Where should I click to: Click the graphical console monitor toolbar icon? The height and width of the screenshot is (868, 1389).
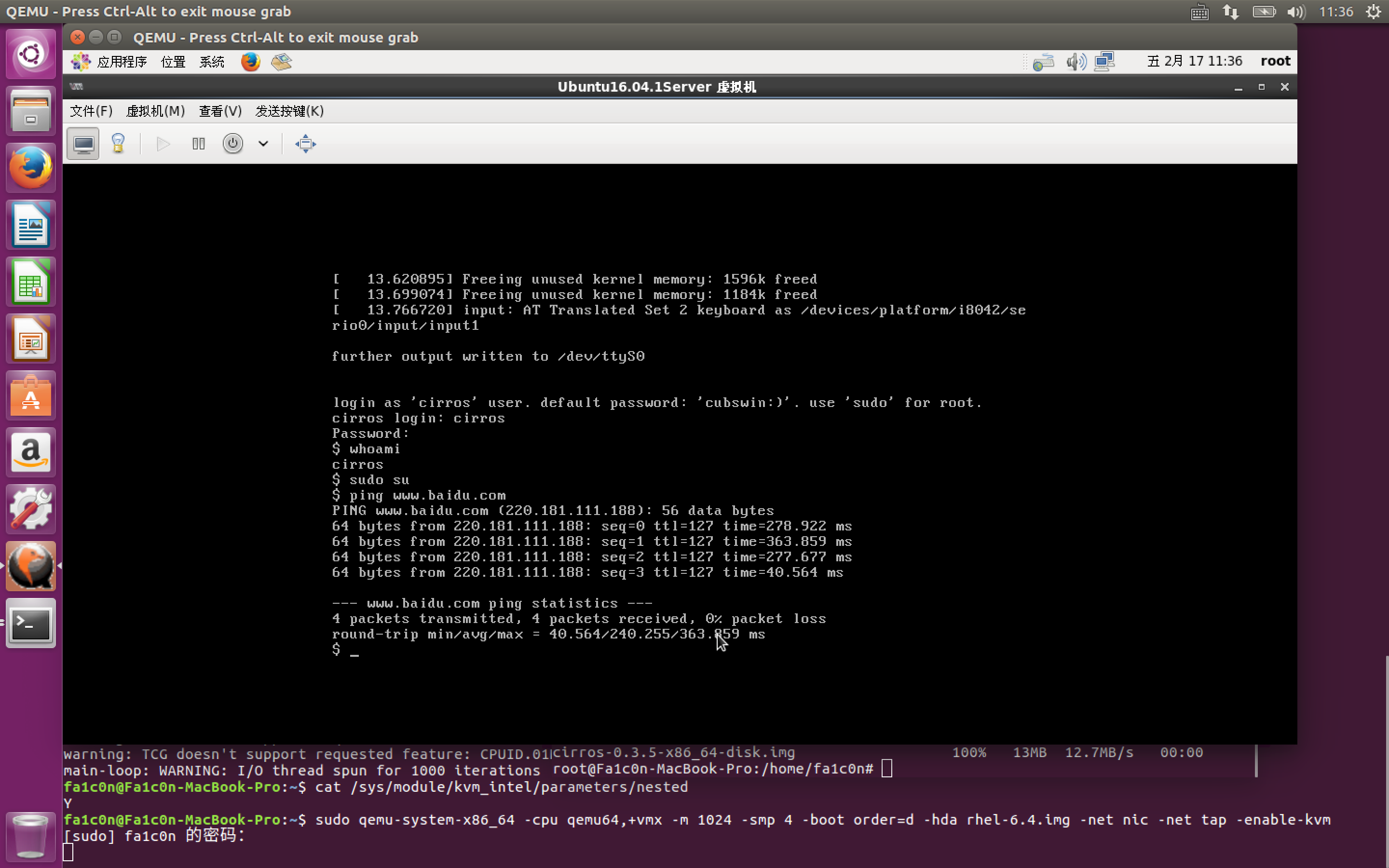83,144
